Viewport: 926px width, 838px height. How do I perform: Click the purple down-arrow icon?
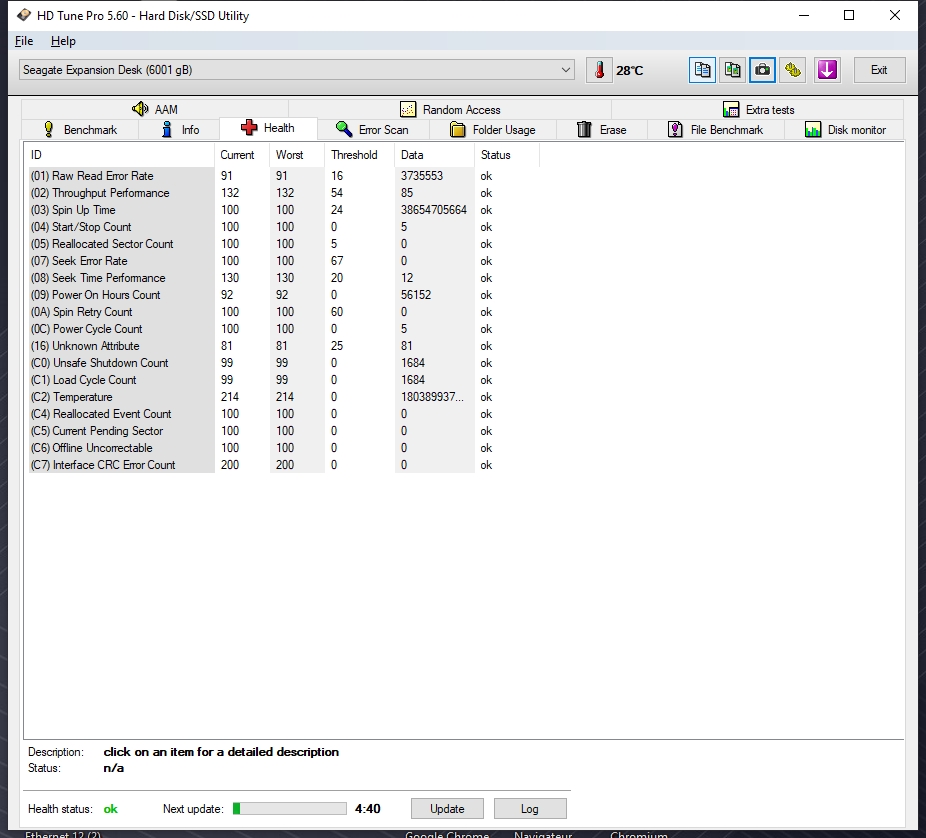coord(827,70)
